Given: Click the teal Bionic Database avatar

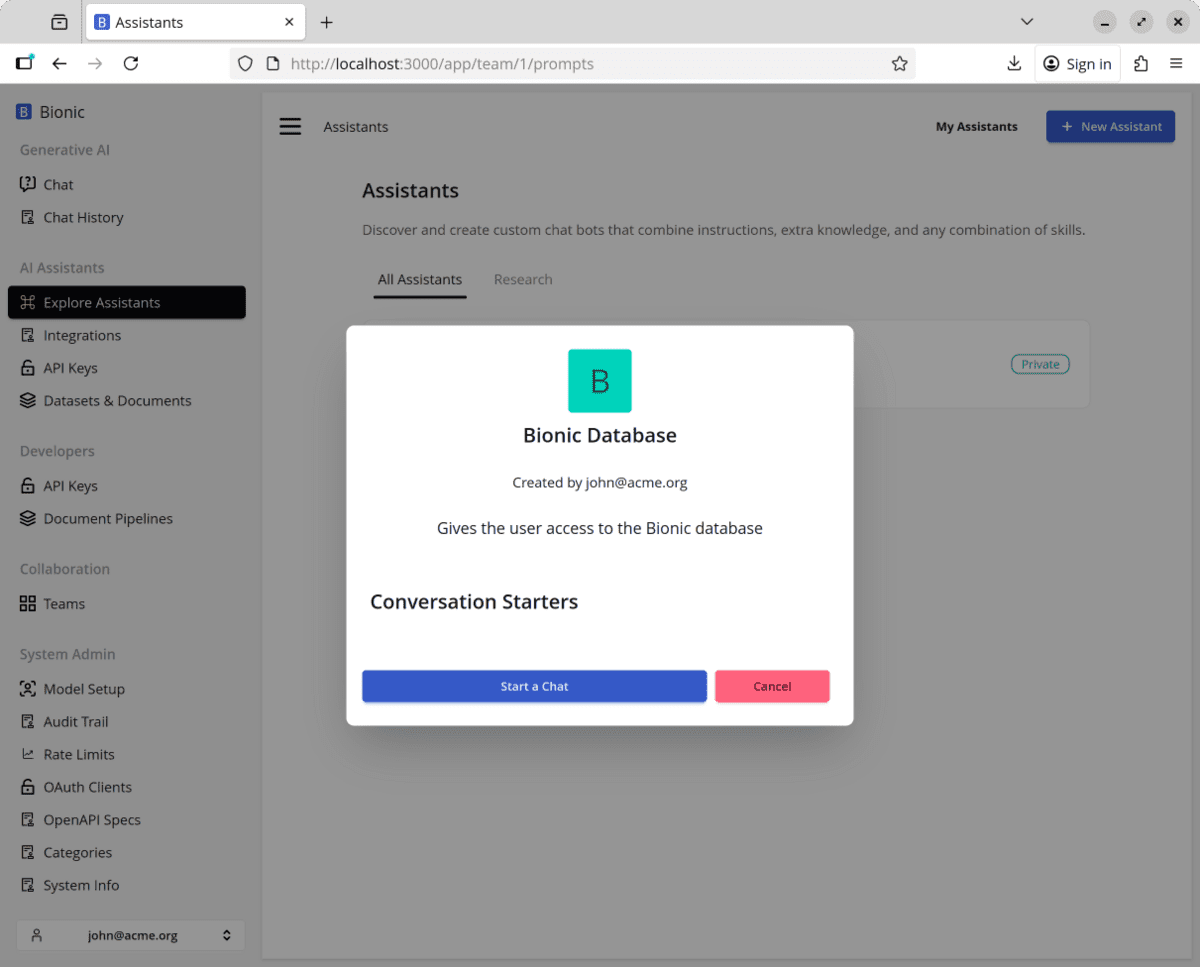Looking at the screenshot, I should click(x=600, y=381).
